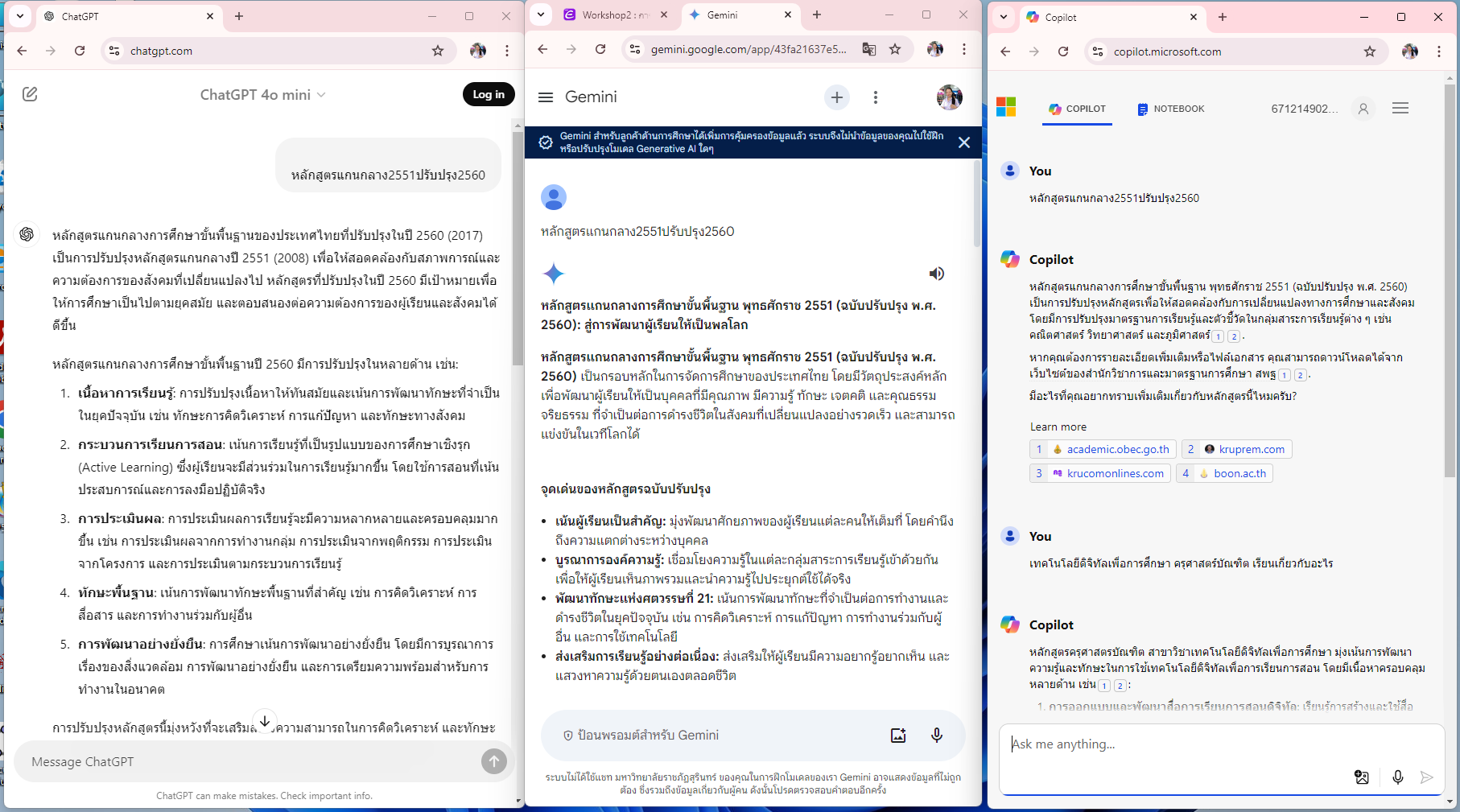
Task: Click the Gemini upload image icon
Action: point(898,735)
